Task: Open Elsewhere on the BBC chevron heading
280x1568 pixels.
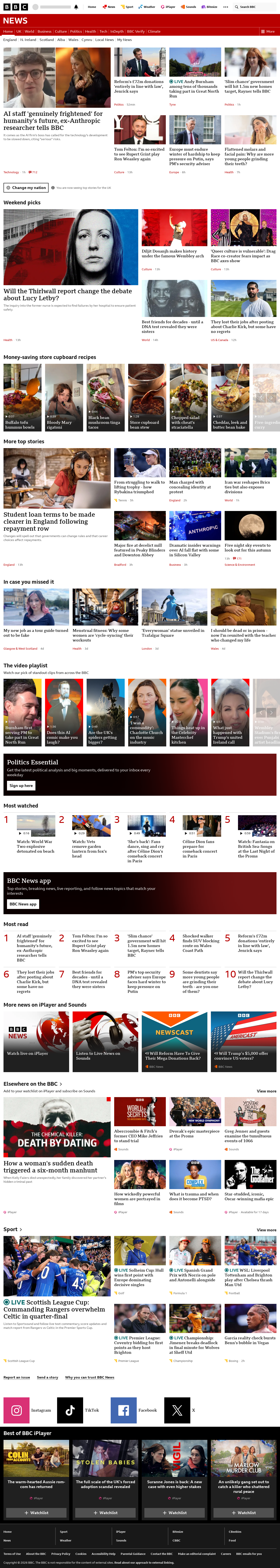Action: 33,1084
